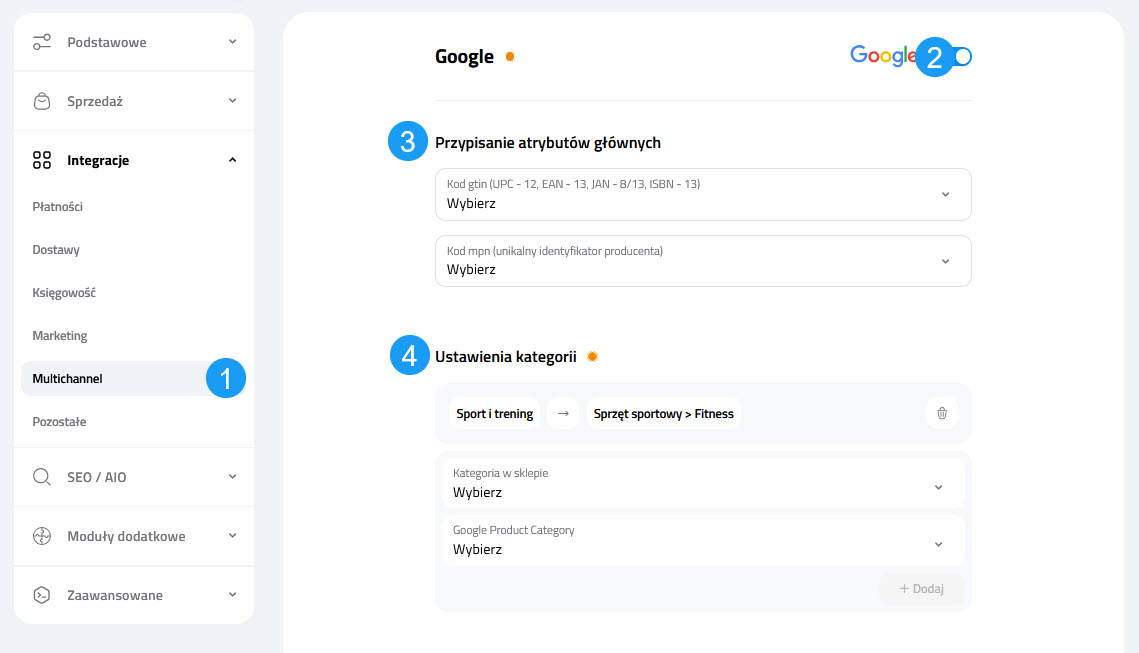
Task: Click the Sprzedaż shopping bag icon
Action: point(41,100)
